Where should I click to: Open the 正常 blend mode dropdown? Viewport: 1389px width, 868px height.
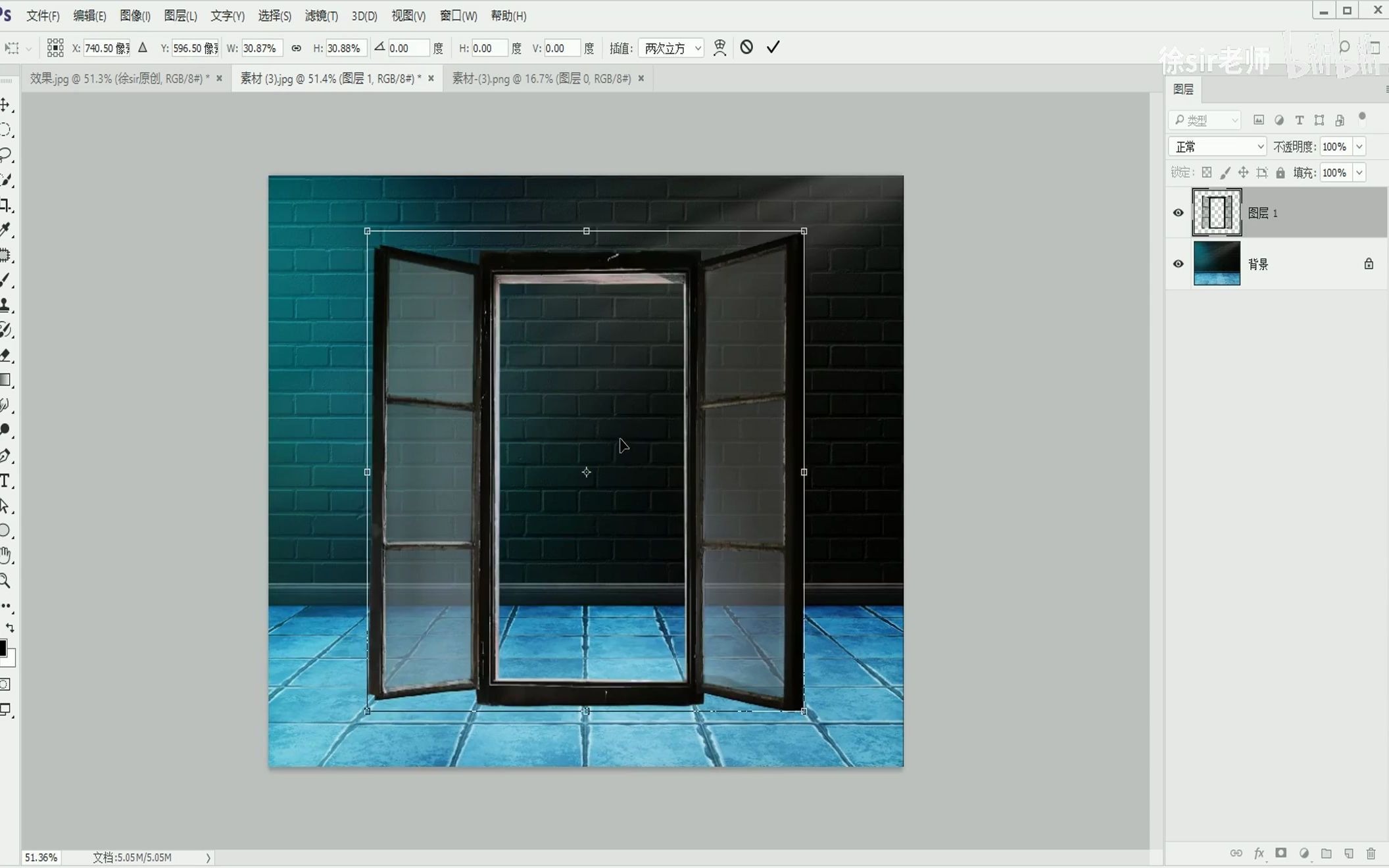click(1217, 147)
